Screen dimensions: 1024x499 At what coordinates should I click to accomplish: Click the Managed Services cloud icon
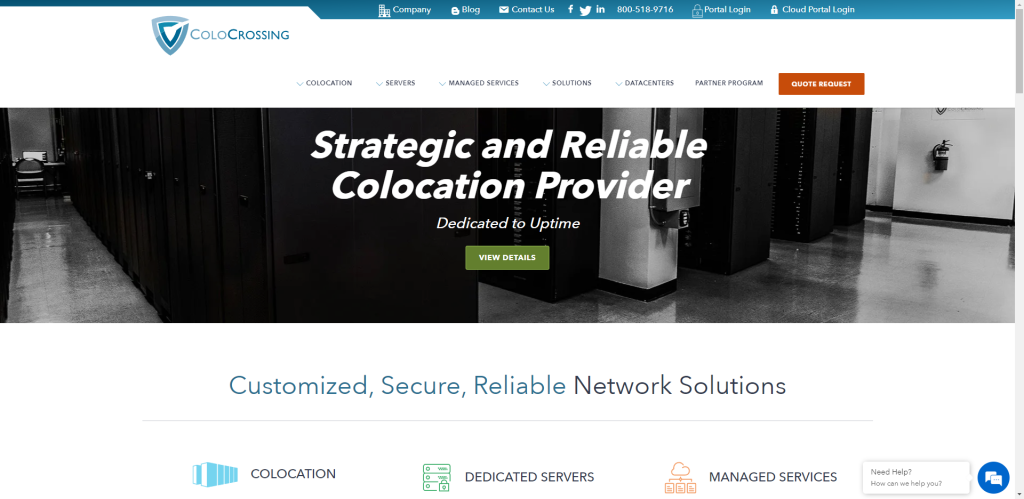click(680, 477)
